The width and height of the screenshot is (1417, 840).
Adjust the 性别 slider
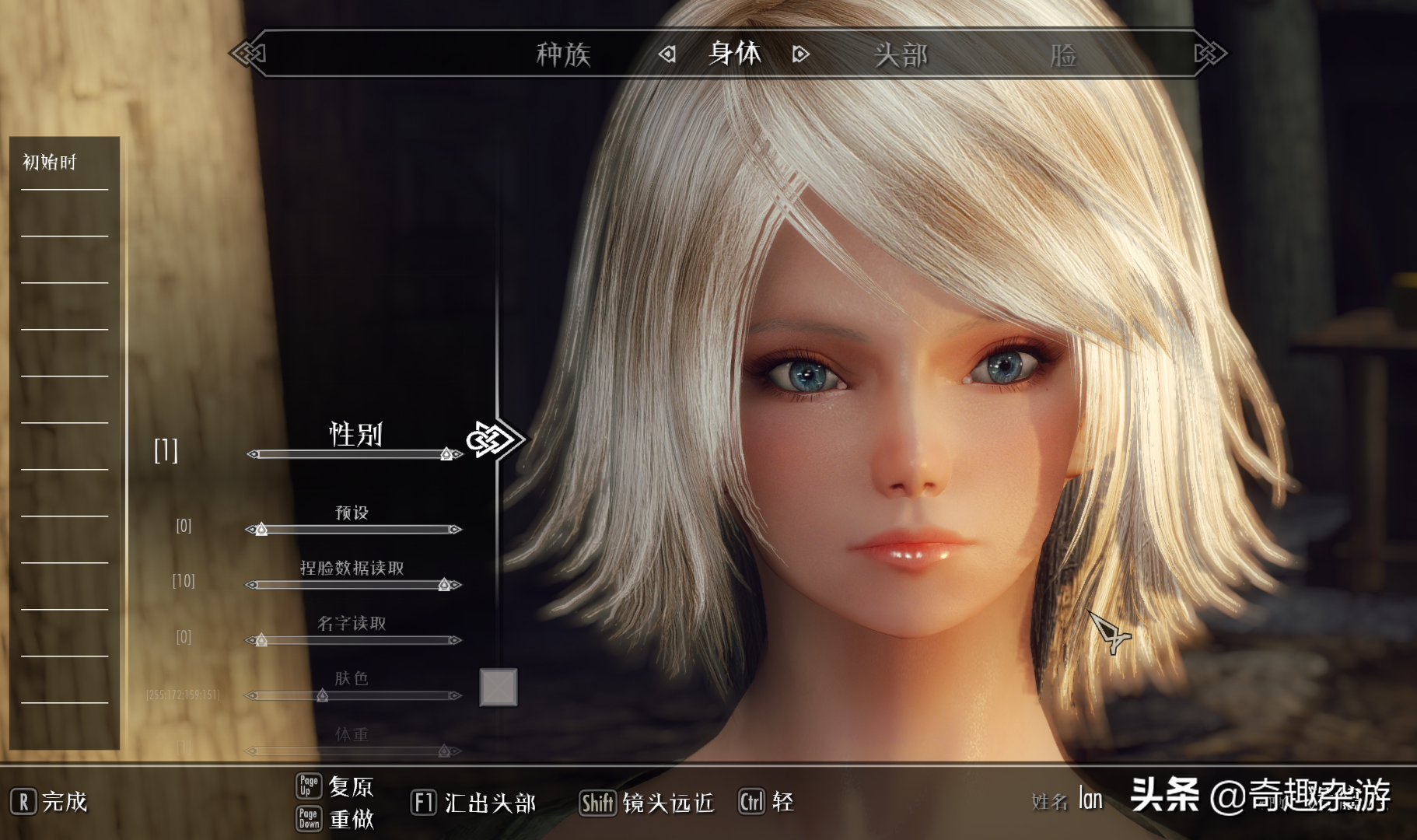pos(355,453)
